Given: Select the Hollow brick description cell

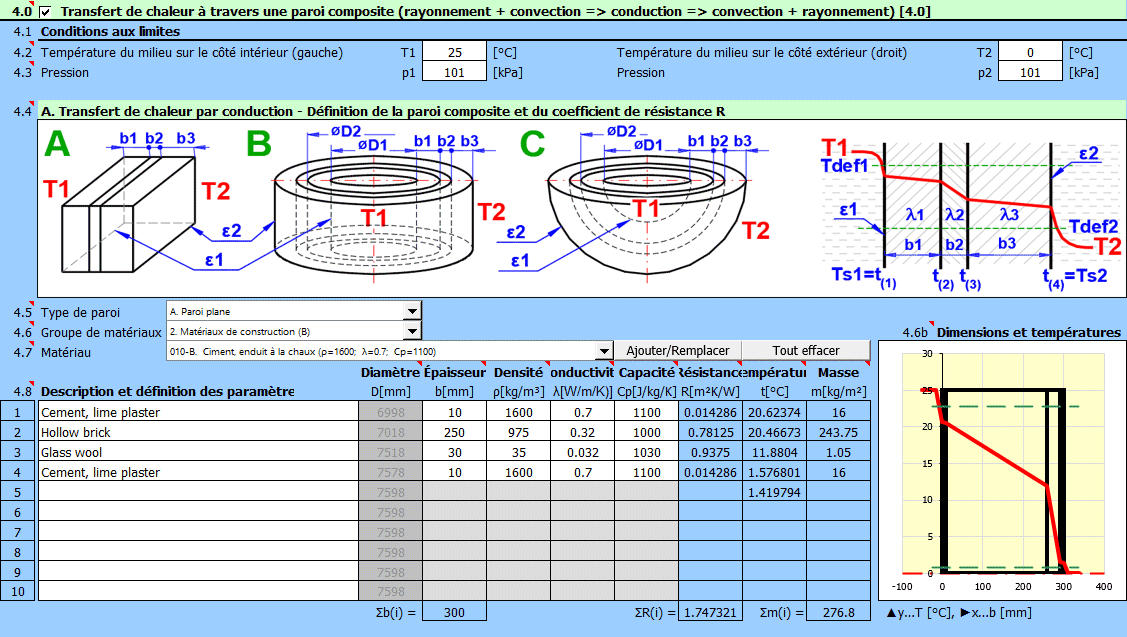Looking at the screenshot, I should [x=197, y=432].
